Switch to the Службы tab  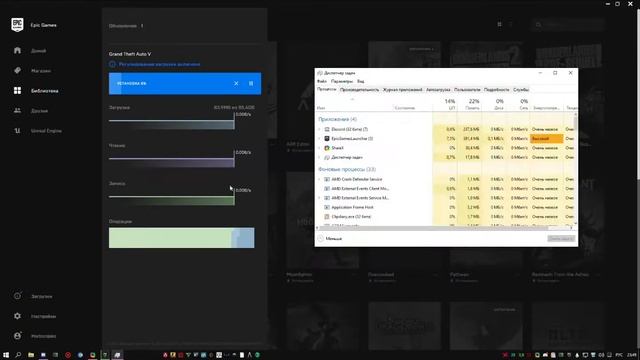(x=521, y=90)
